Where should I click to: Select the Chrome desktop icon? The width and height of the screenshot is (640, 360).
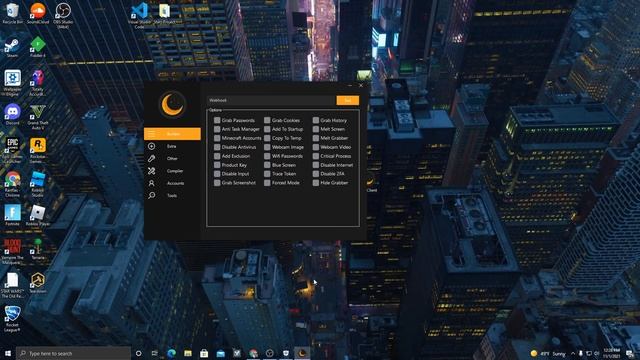tap(12, 184)
